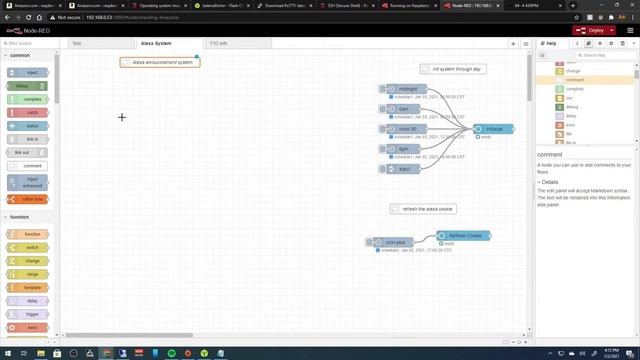
Task: Switch to the browser tab left of Node-RED
Action: pos(409,6)
